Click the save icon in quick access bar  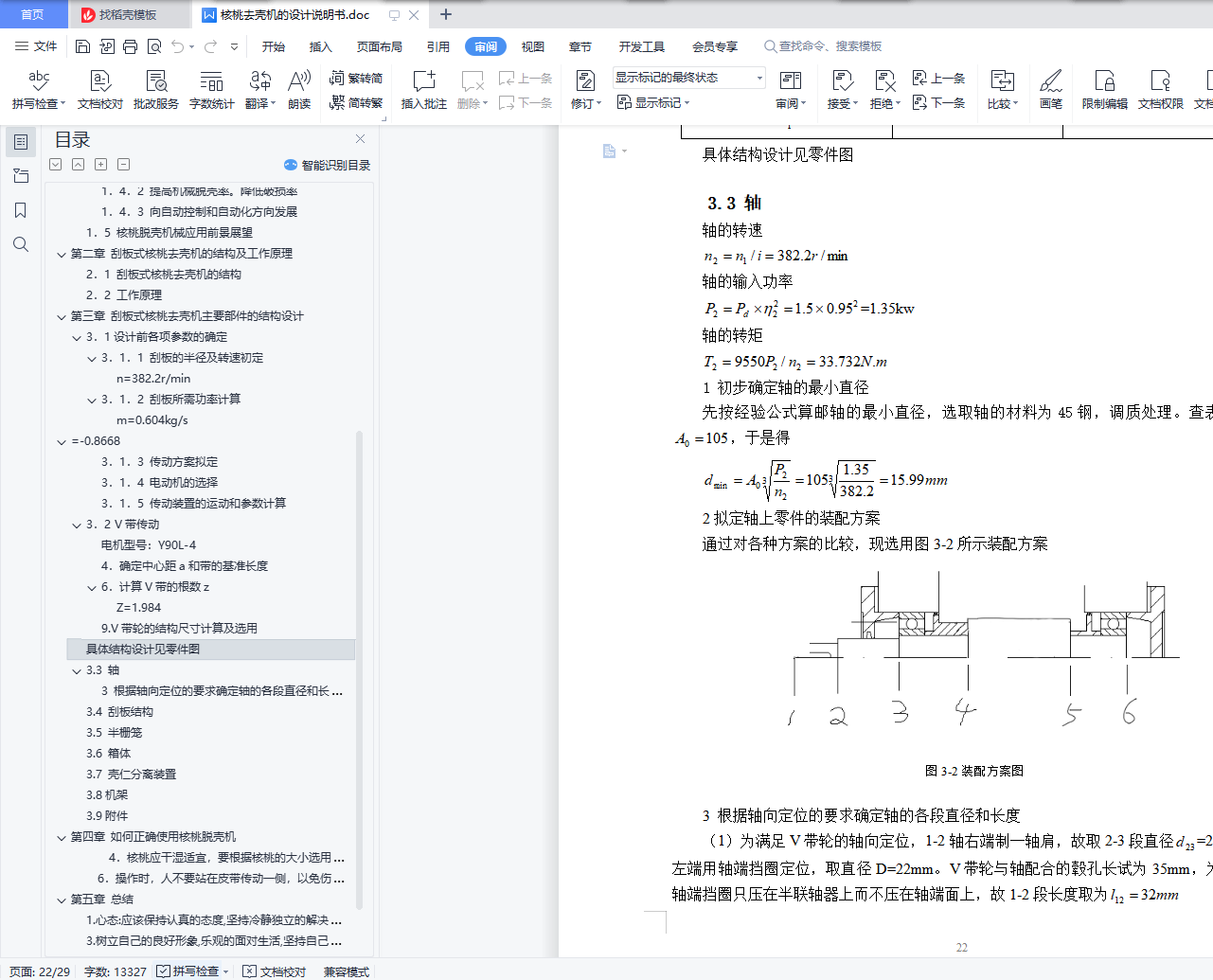[82, 46]
